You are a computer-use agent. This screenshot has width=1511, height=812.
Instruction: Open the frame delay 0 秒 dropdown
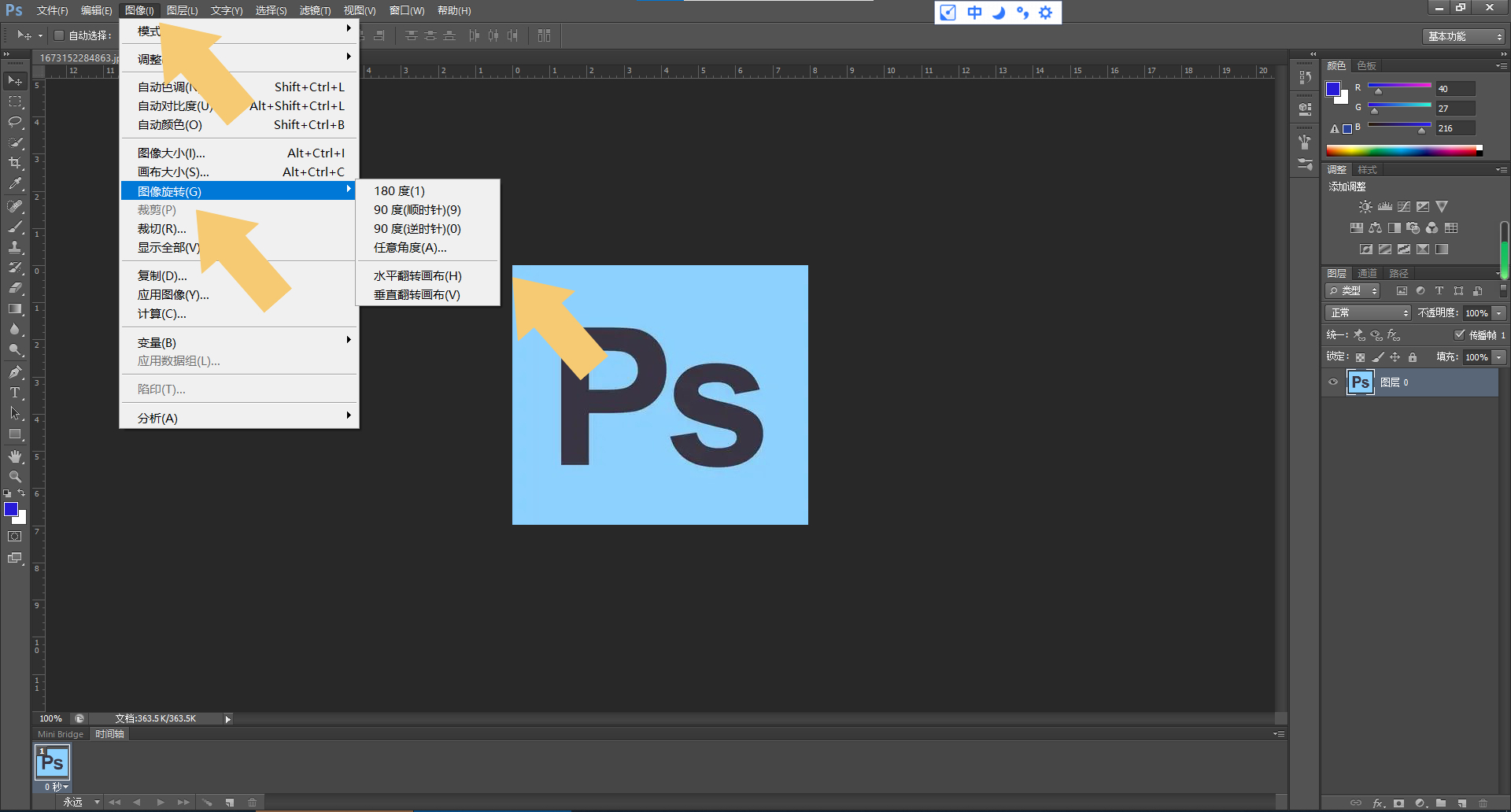pos(57,787)
